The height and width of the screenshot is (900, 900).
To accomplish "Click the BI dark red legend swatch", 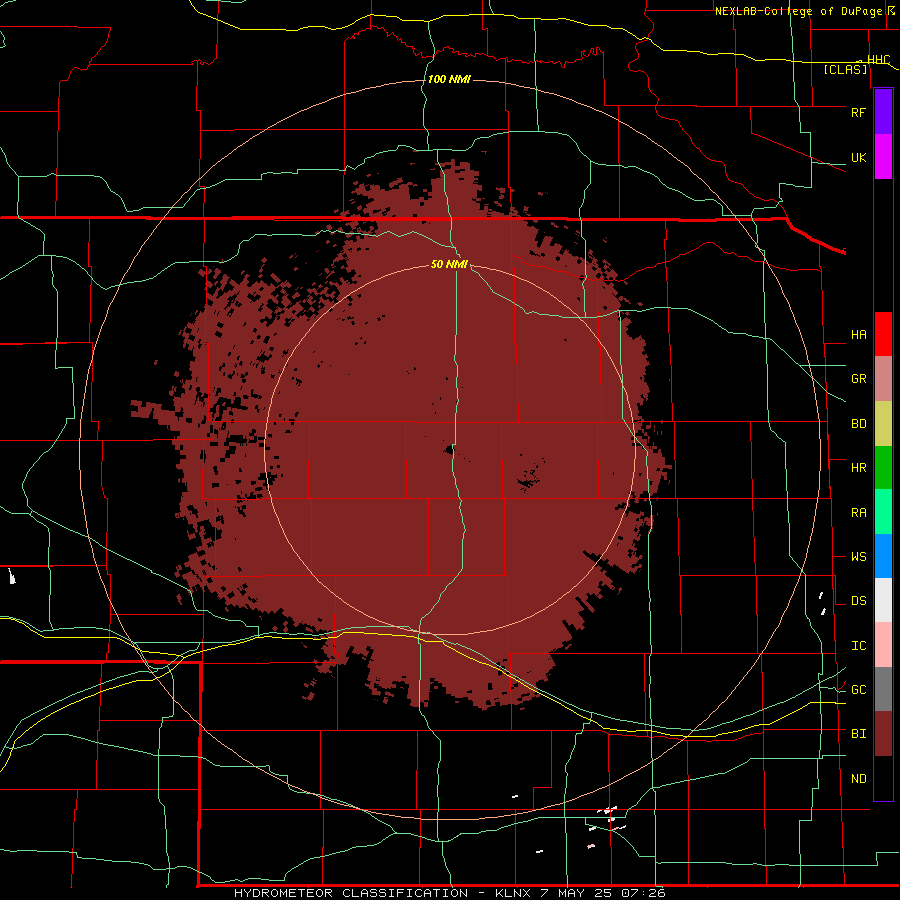I will (883, 734).
